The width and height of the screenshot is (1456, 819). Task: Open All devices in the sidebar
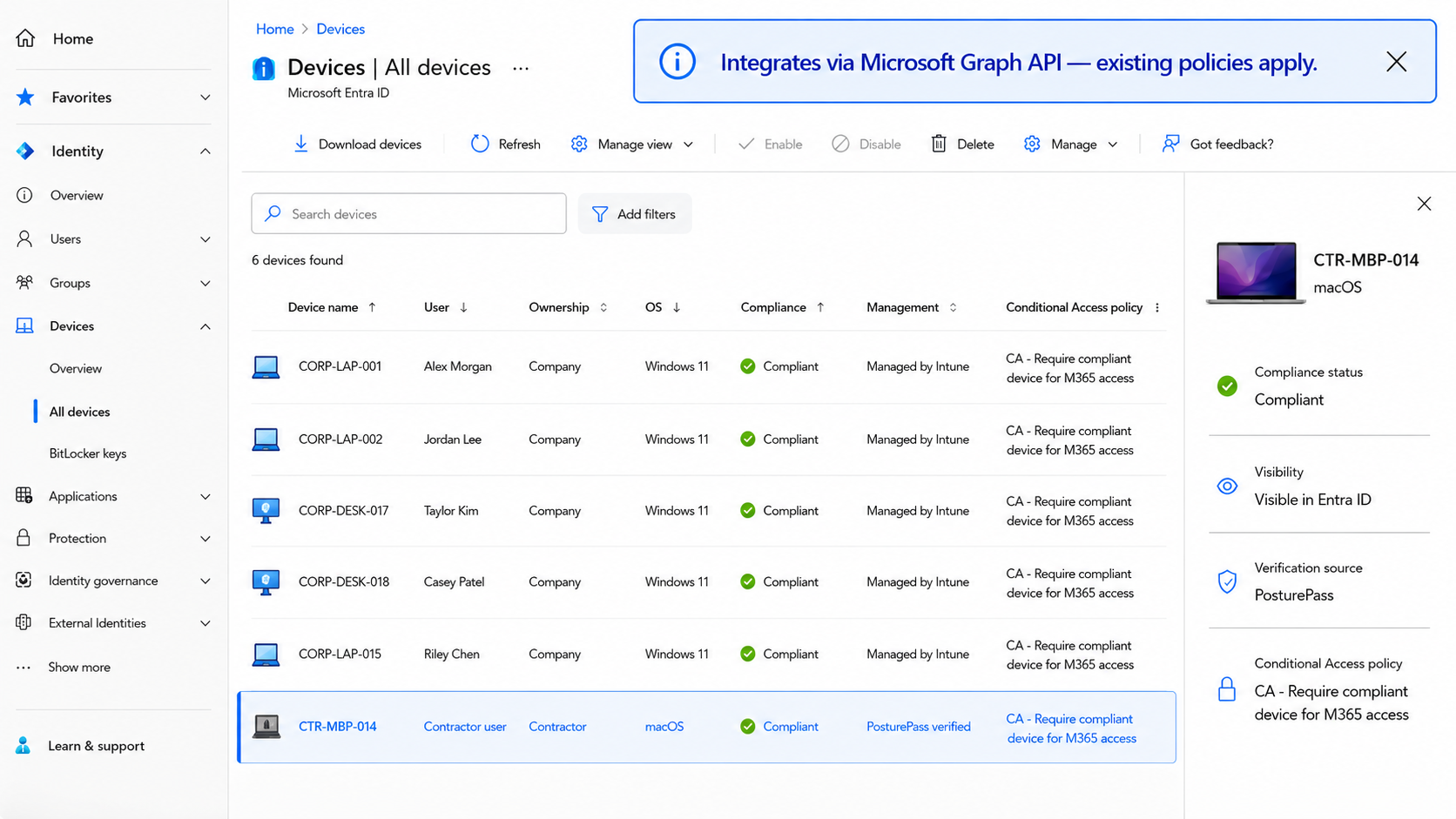pos(79,412)
